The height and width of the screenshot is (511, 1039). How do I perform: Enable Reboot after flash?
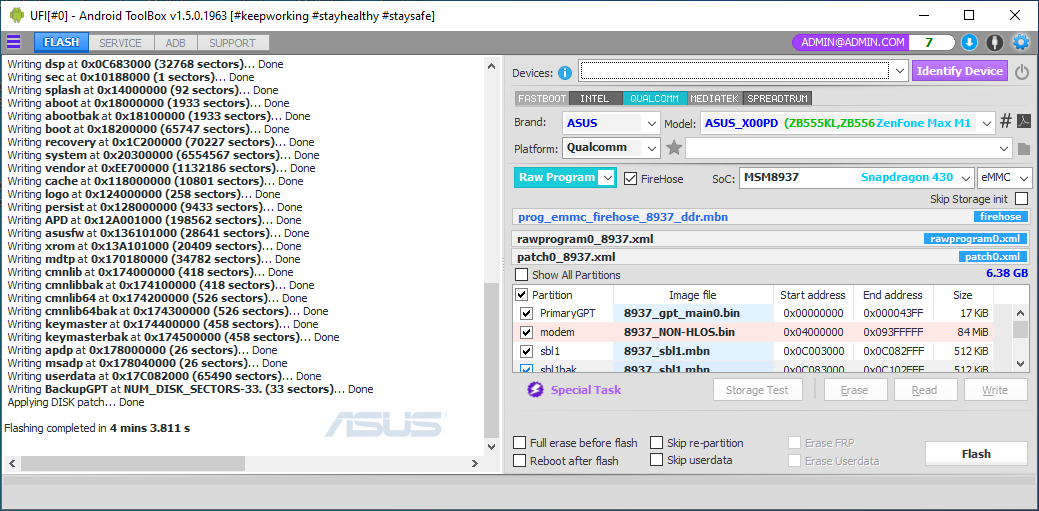520,460
